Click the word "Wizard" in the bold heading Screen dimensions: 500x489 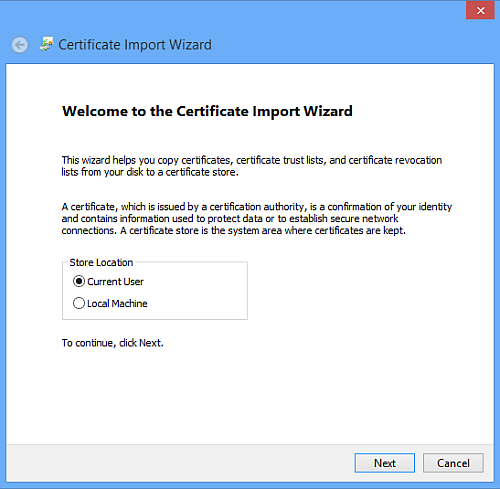tap(328, 111)
